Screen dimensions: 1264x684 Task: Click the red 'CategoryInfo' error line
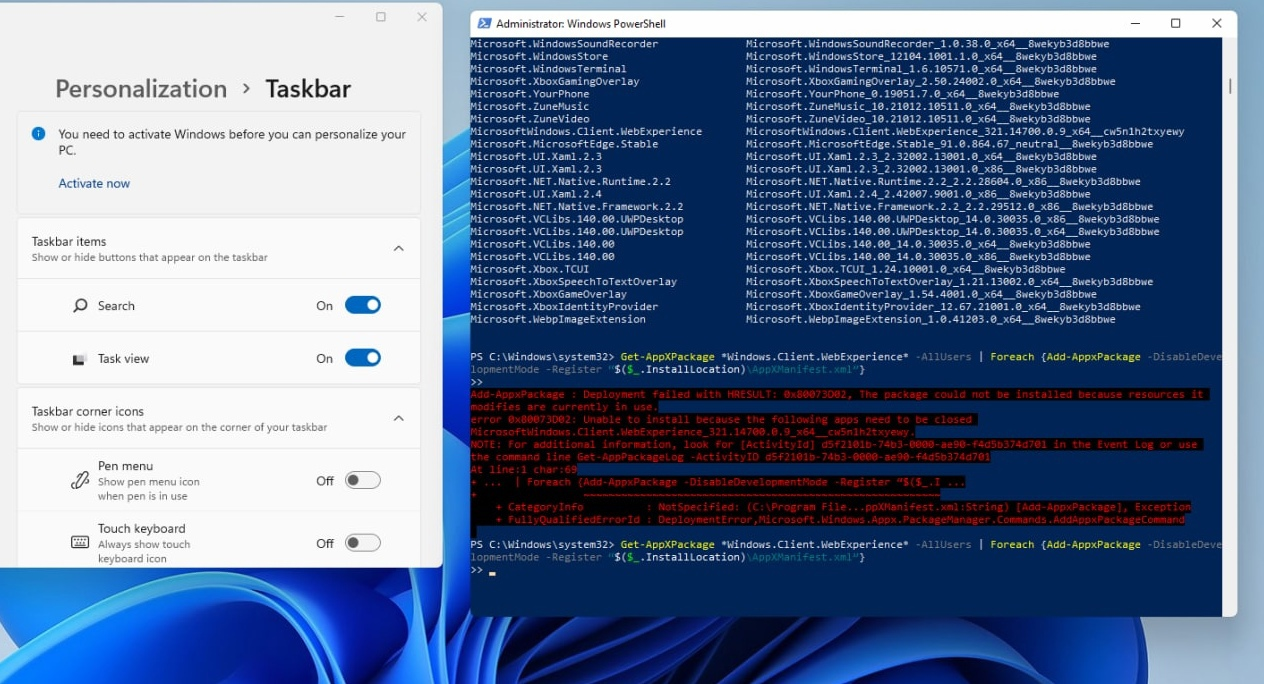tap(843, 507)
